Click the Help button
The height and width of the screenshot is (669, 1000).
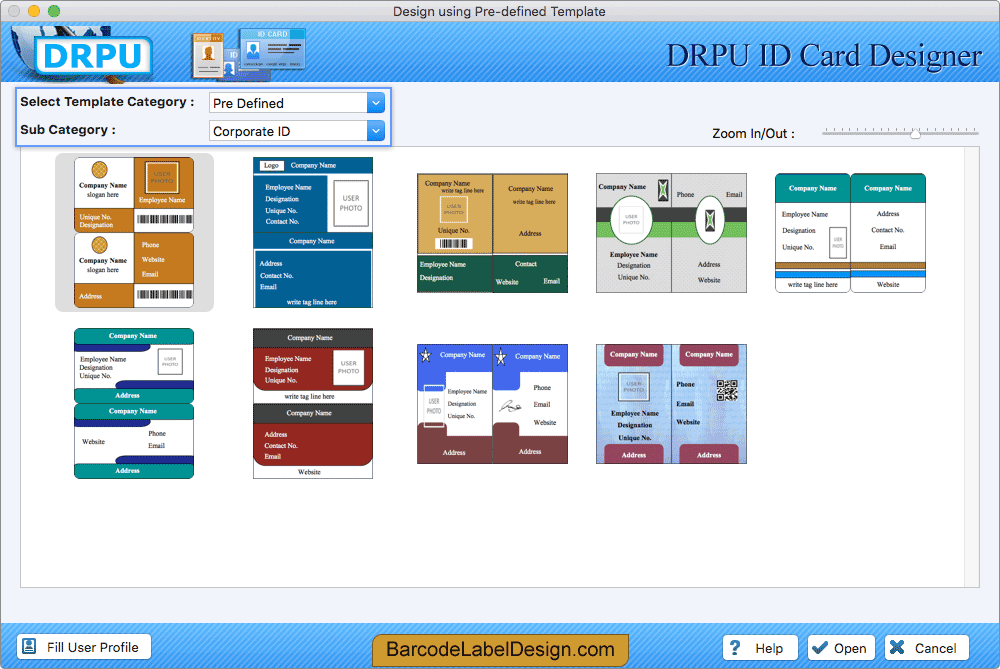pyautogui.click(x=760, y=648)
